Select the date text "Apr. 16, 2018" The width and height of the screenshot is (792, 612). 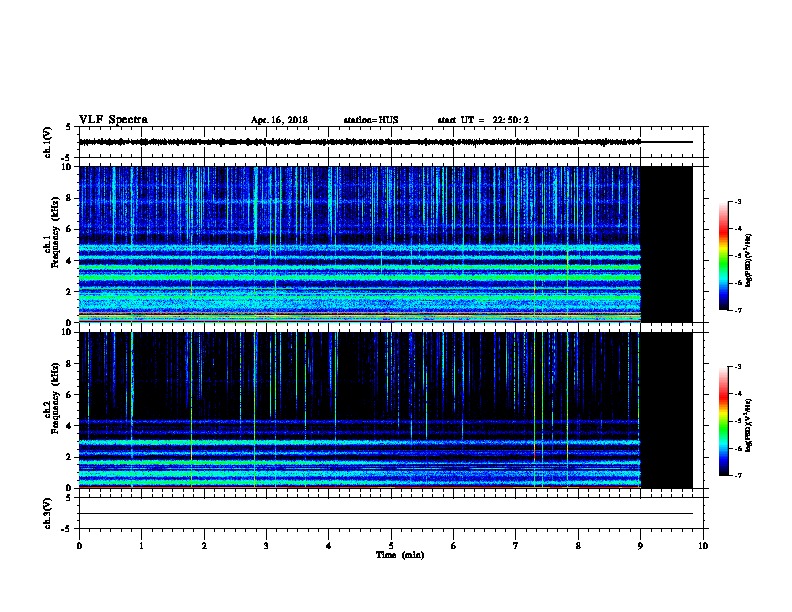click(x=279, y=120)
